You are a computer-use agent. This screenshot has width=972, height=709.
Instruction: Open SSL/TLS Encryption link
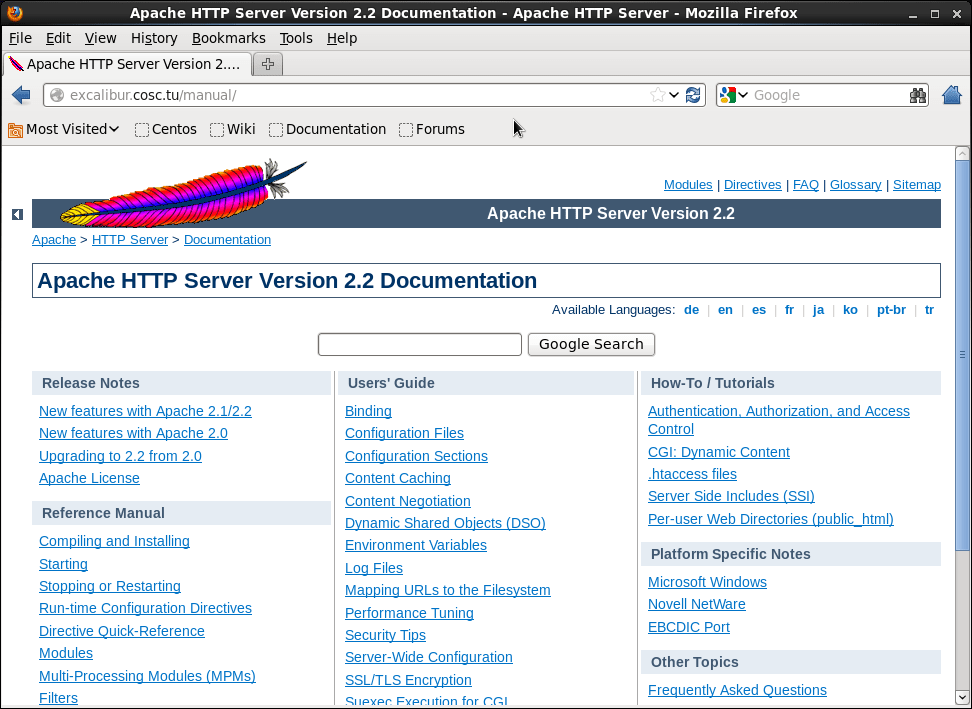coord(409,680)
